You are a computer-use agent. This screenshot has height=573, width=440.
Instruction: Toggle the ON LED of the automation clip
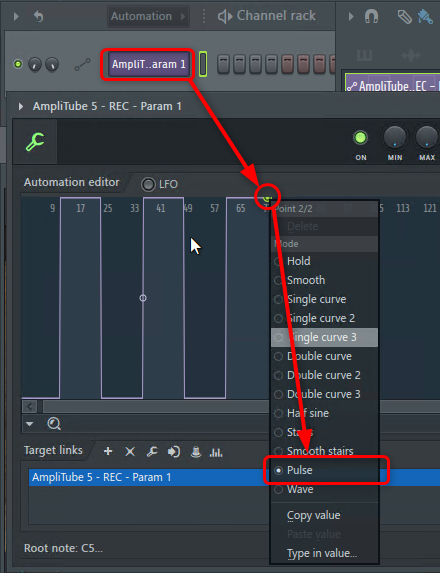pos(360,138)
